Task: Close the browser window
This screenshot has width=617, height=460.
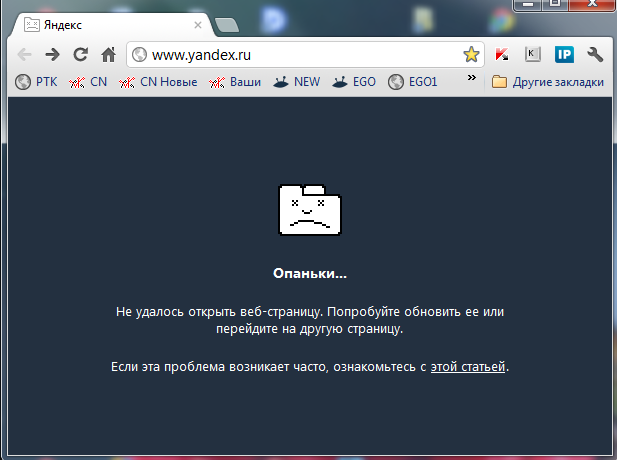Action: pyautogui.click(x=592, y=4)
